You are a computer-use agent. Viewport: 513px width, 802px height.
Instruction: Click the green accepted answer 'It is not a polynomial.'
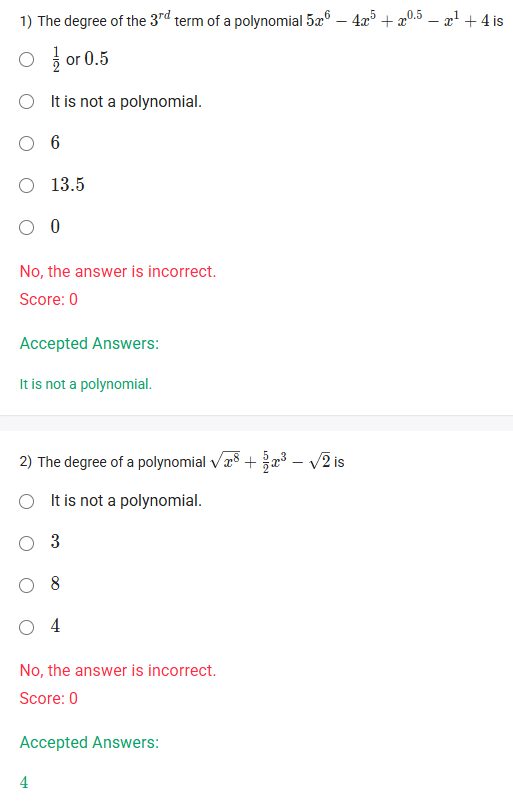click(x=86, y=384)
